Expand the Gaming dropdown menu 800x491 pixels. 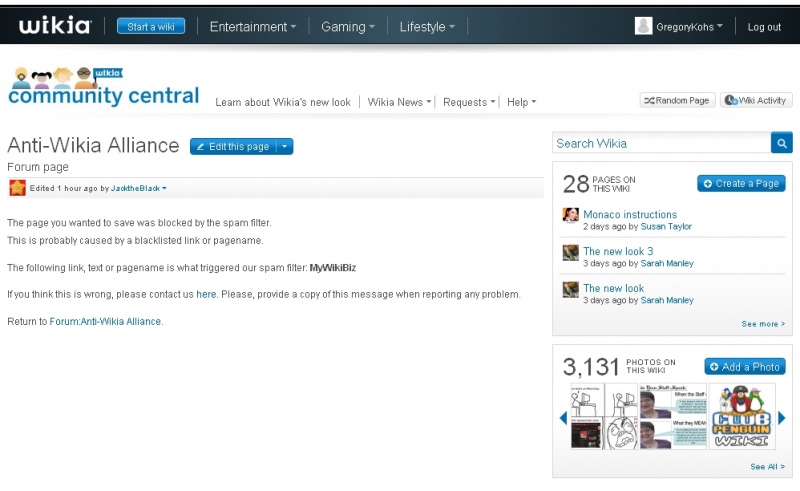point(348,27)
